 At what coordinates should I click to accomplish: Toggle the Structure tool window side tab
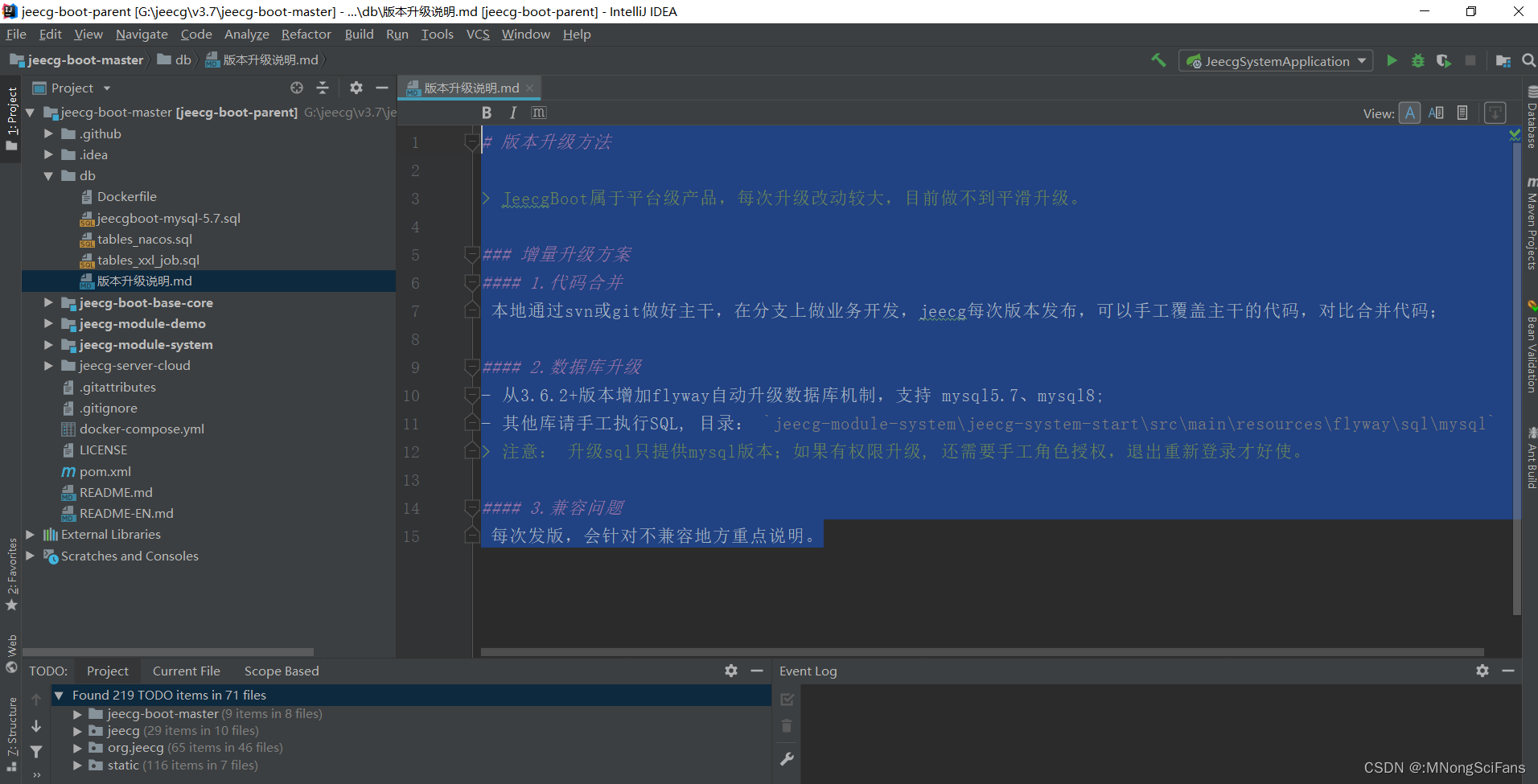tap(11, 734)
